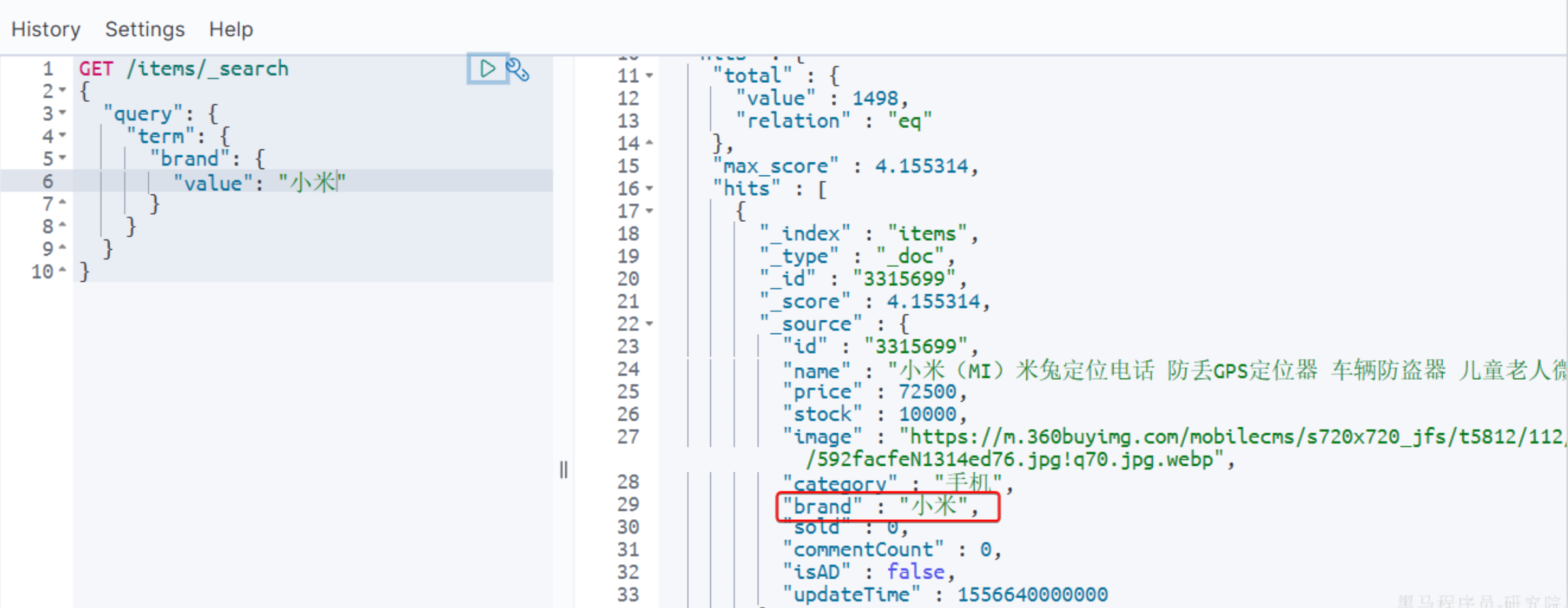Click the commentCount value line
Viewport: 1568px width, 608px height.
tap(892, 549)
